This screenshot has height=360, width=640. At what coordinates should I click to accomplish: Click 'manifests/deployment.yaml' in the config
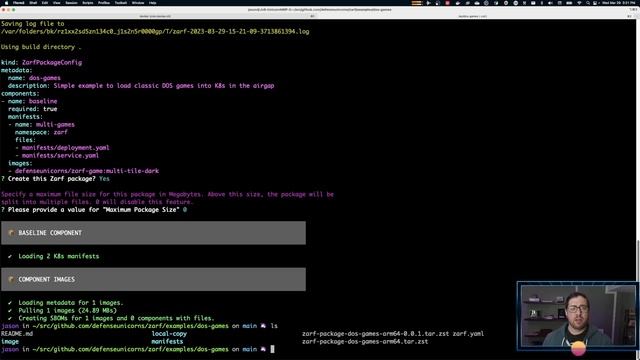click(x=66, y=148)
